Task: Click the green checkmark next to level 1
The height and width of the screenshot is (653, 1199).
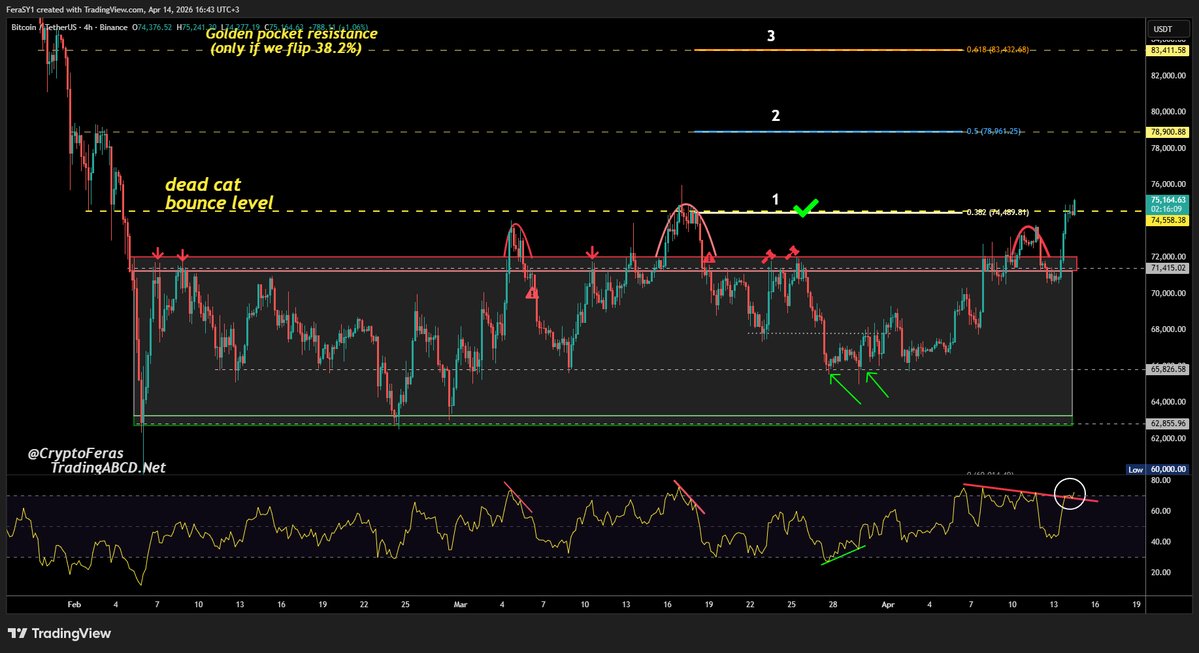Action: (x=805, y=207)
